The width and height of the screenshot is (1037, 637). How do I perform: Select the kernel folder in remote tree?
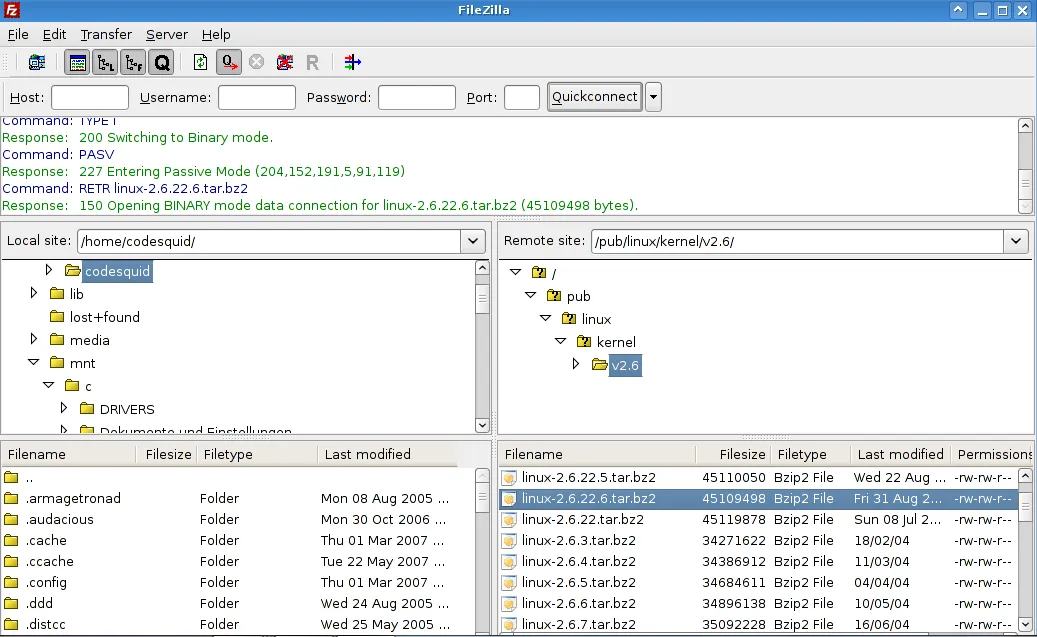(x=616, y=342)
